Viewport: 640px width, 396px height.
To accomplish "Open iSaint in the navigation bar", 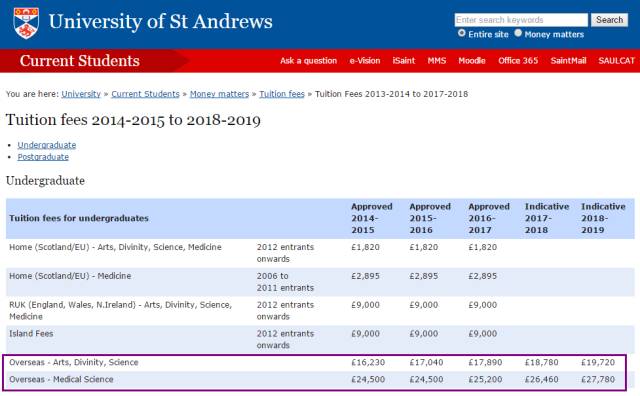I will point(404,61).
